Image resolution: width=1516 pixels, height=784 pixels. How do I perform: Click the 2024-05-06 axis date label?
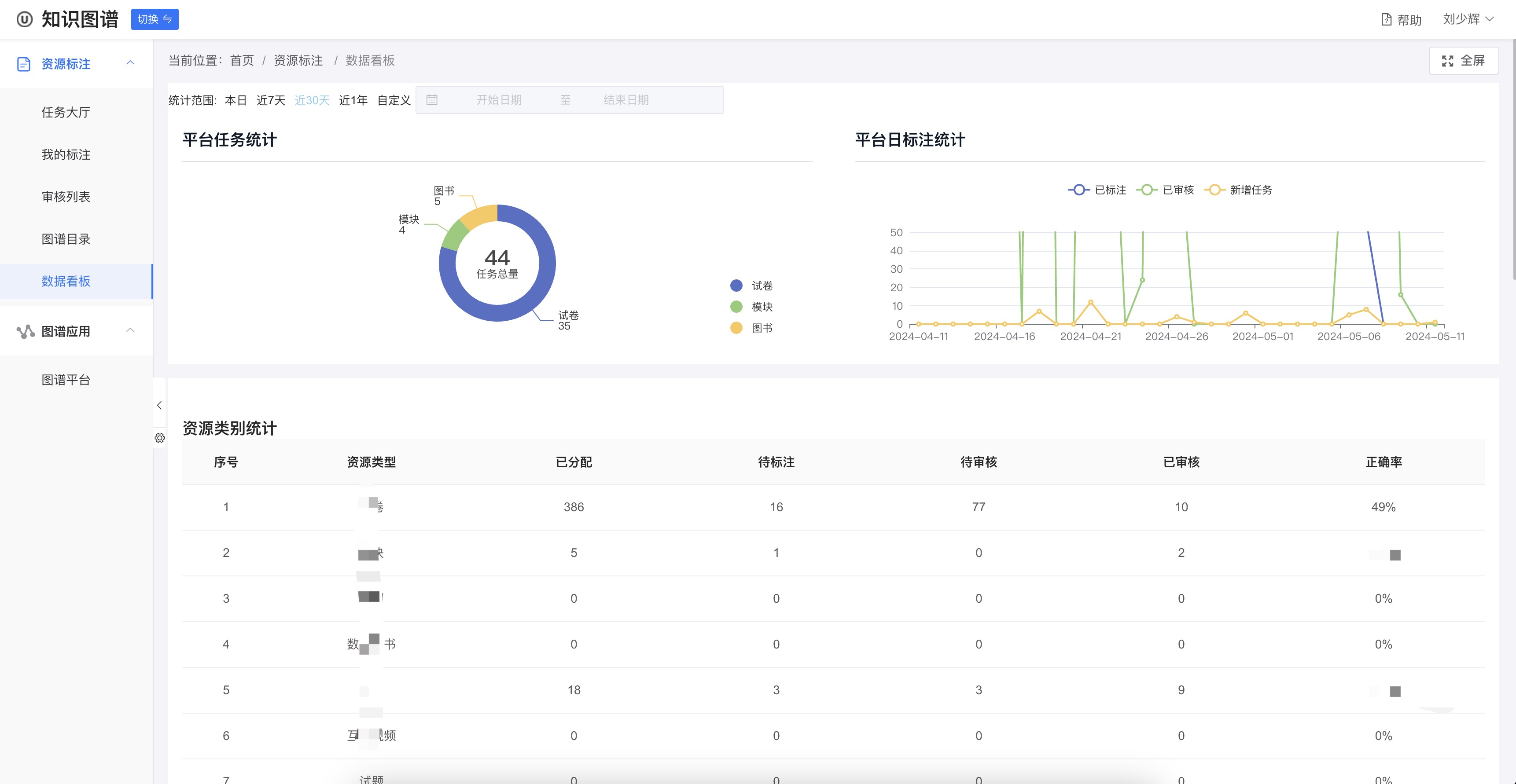[1349, 337]
